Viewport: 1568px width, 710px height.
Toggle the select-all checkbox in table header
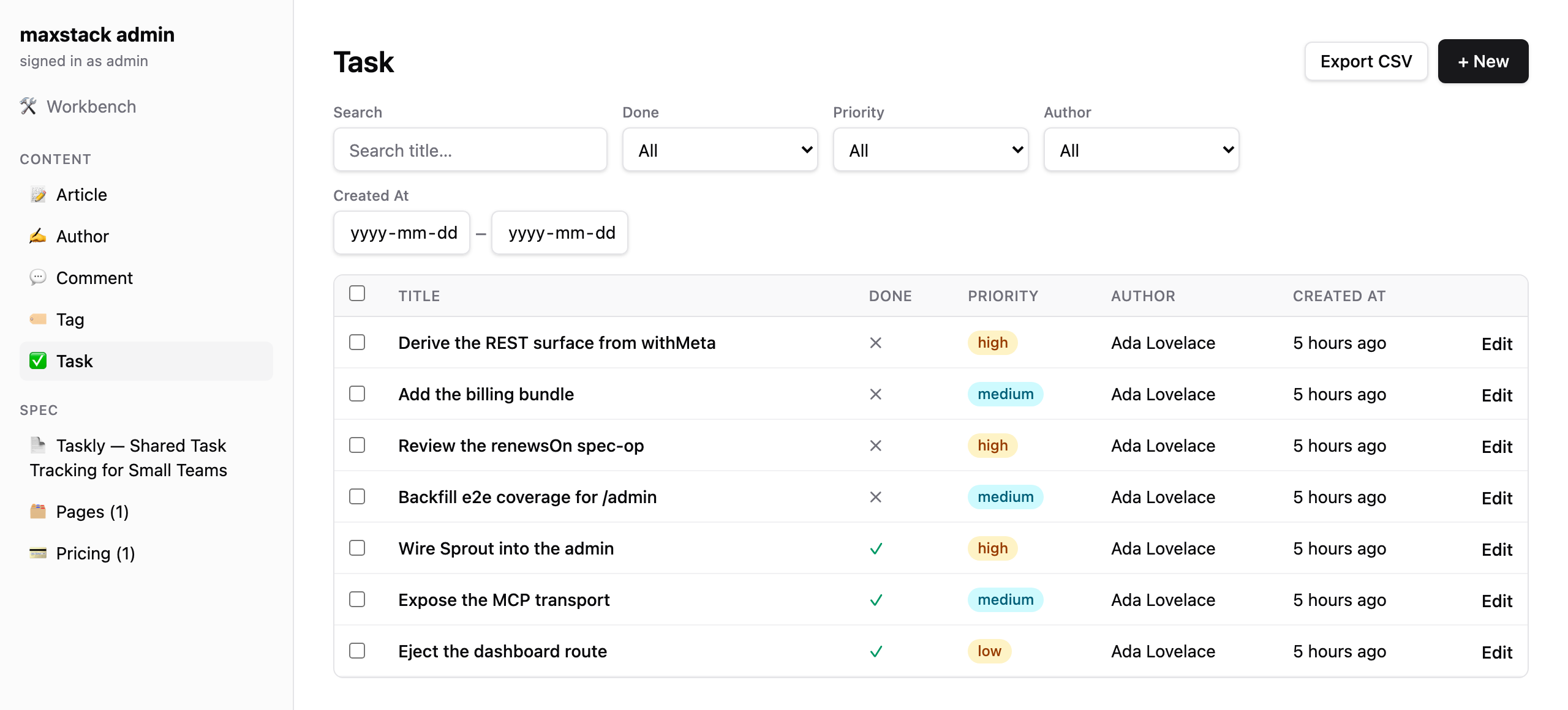point(357,293)
